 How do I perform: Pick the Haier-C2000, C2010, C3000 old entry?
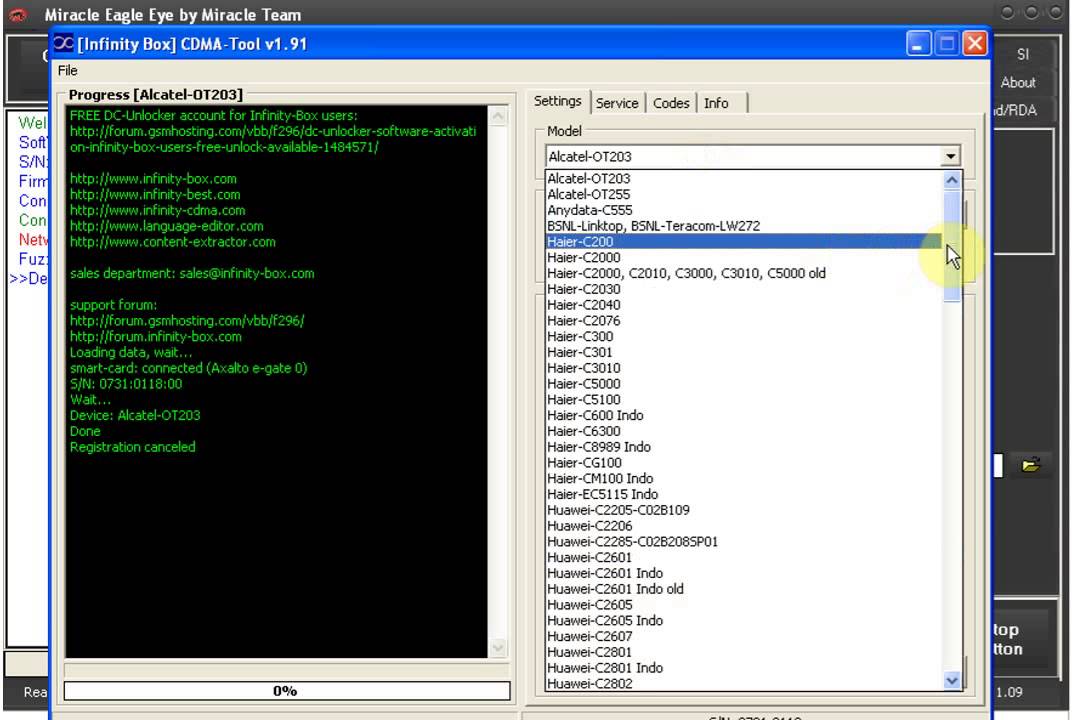pyautogui.click(x=743, y=273)
